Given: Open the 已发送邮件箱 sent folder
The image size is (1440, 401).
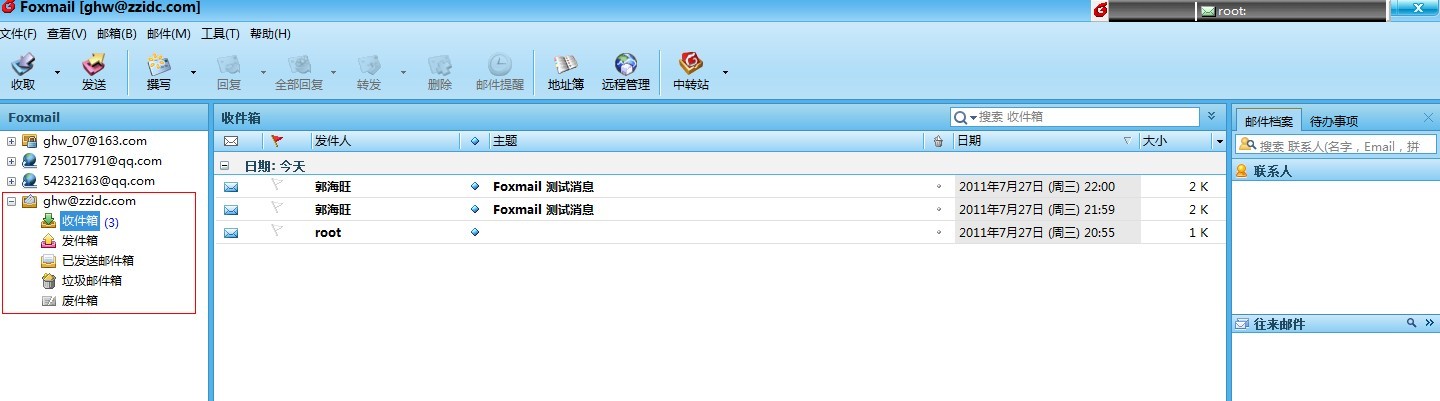Looking at the screenshot, I should [x=97, y=261].
